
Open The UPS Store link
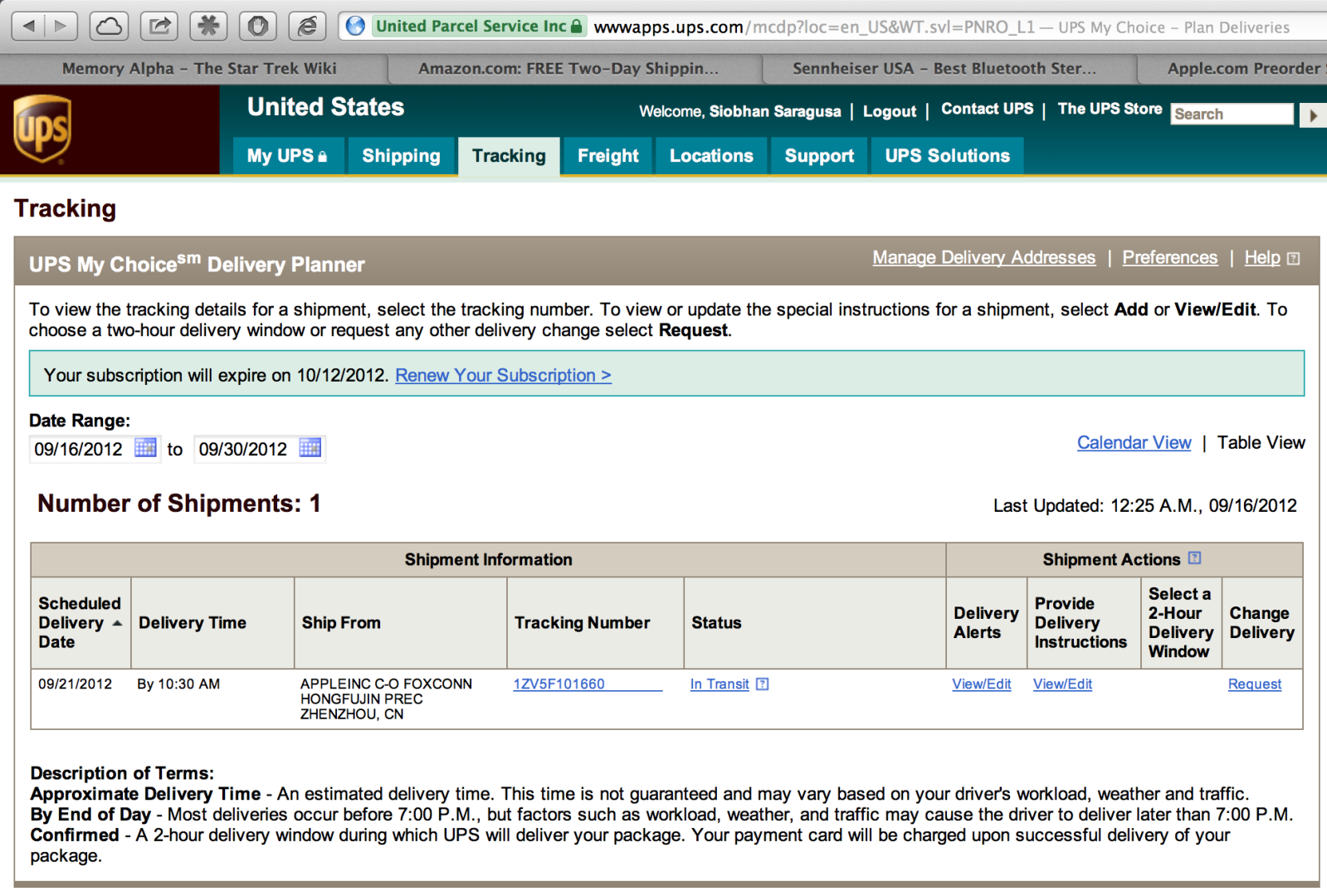tap(1110, 109)
